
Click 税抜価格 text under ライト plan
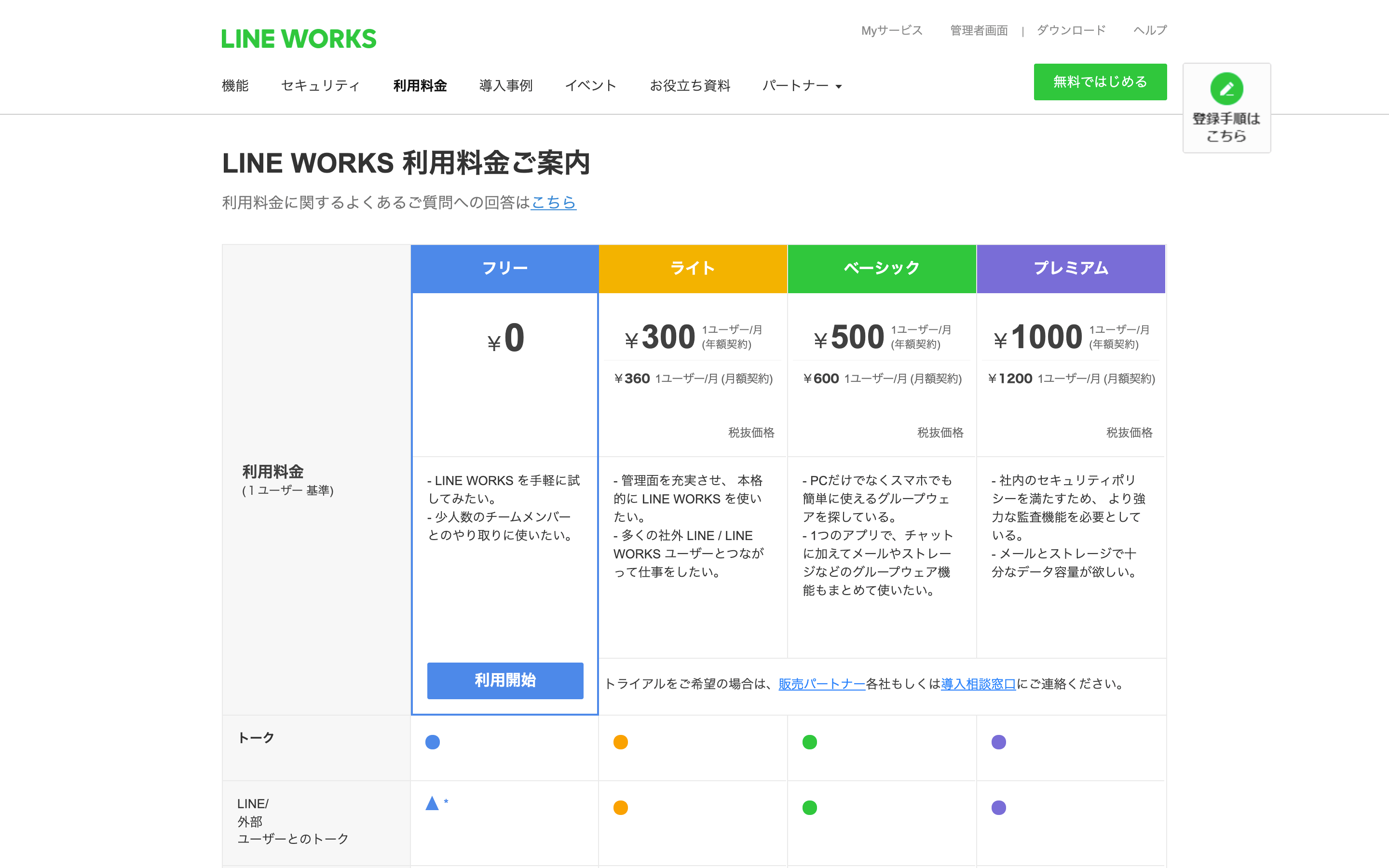(751, 433)
